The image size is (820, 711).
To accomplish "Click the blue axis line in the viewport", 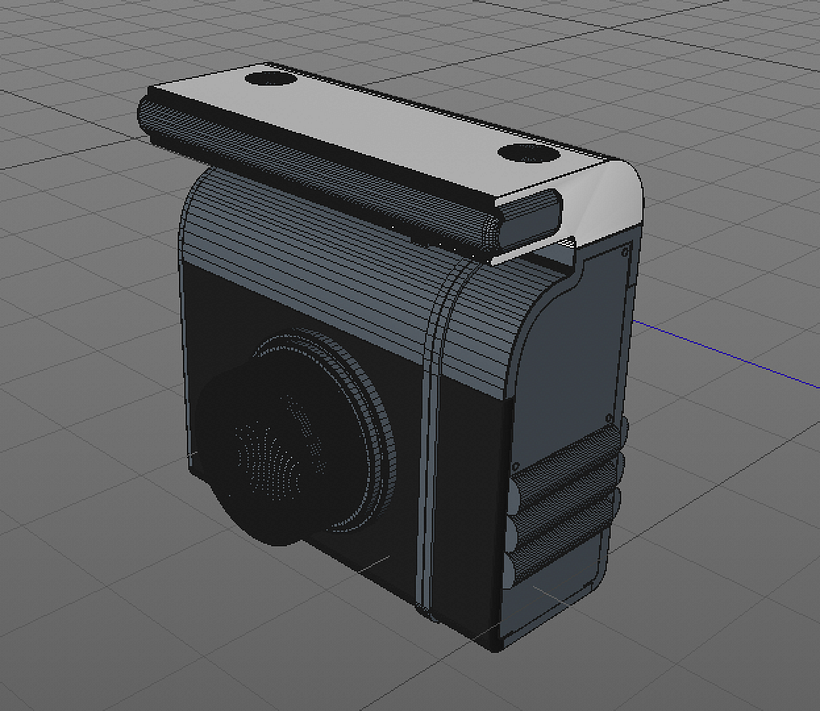I will point(727,354).
